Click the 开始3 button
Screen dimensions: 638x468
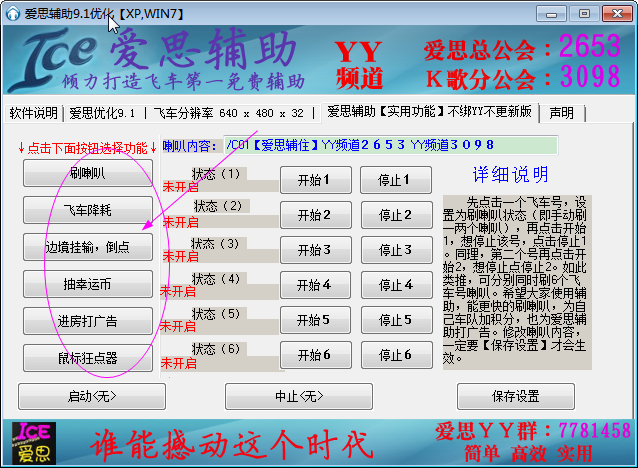click(x=316, y=250)
